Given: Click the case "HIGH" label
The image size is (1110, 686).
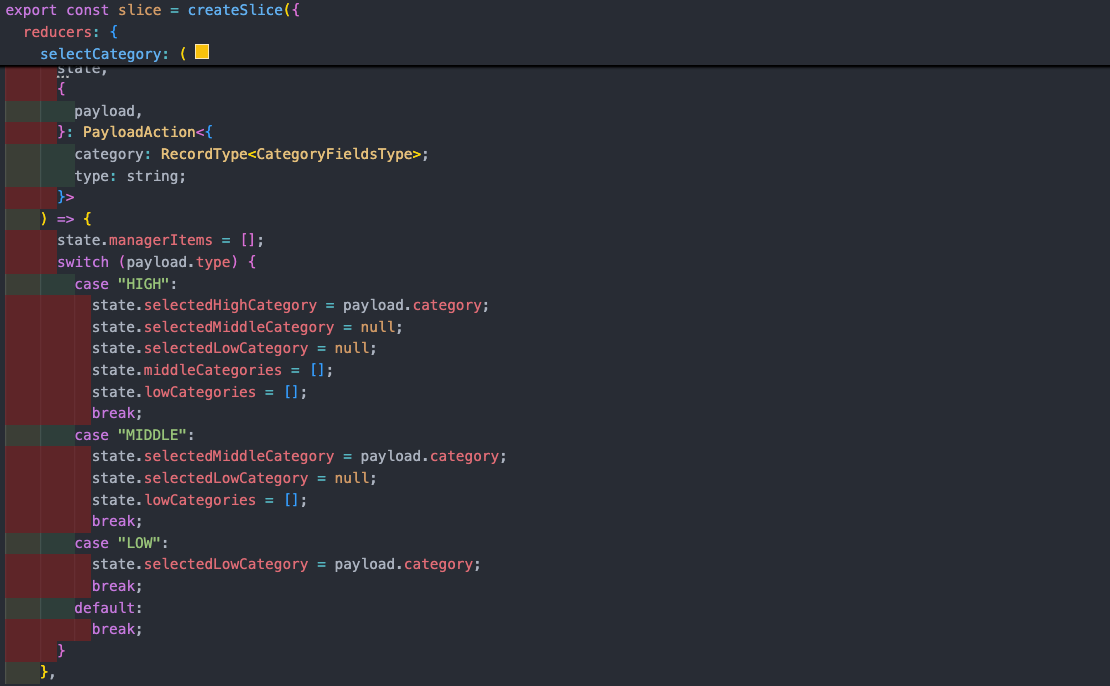Looking at the screenshot, I should pyautogui.click(x=126, y=284).
